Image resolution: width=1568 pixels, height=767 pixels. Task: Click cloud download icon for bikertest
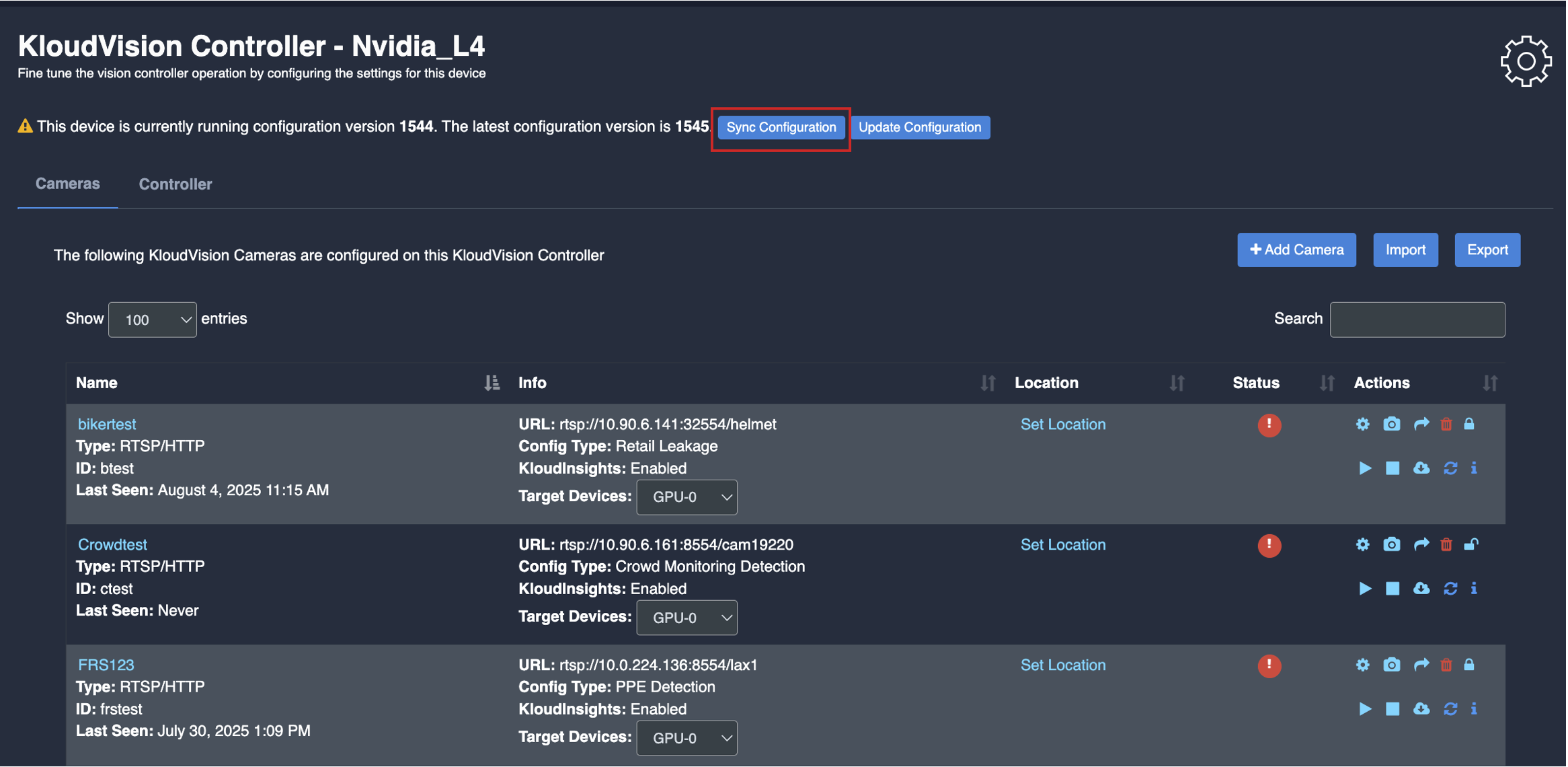coord(1421,468)
